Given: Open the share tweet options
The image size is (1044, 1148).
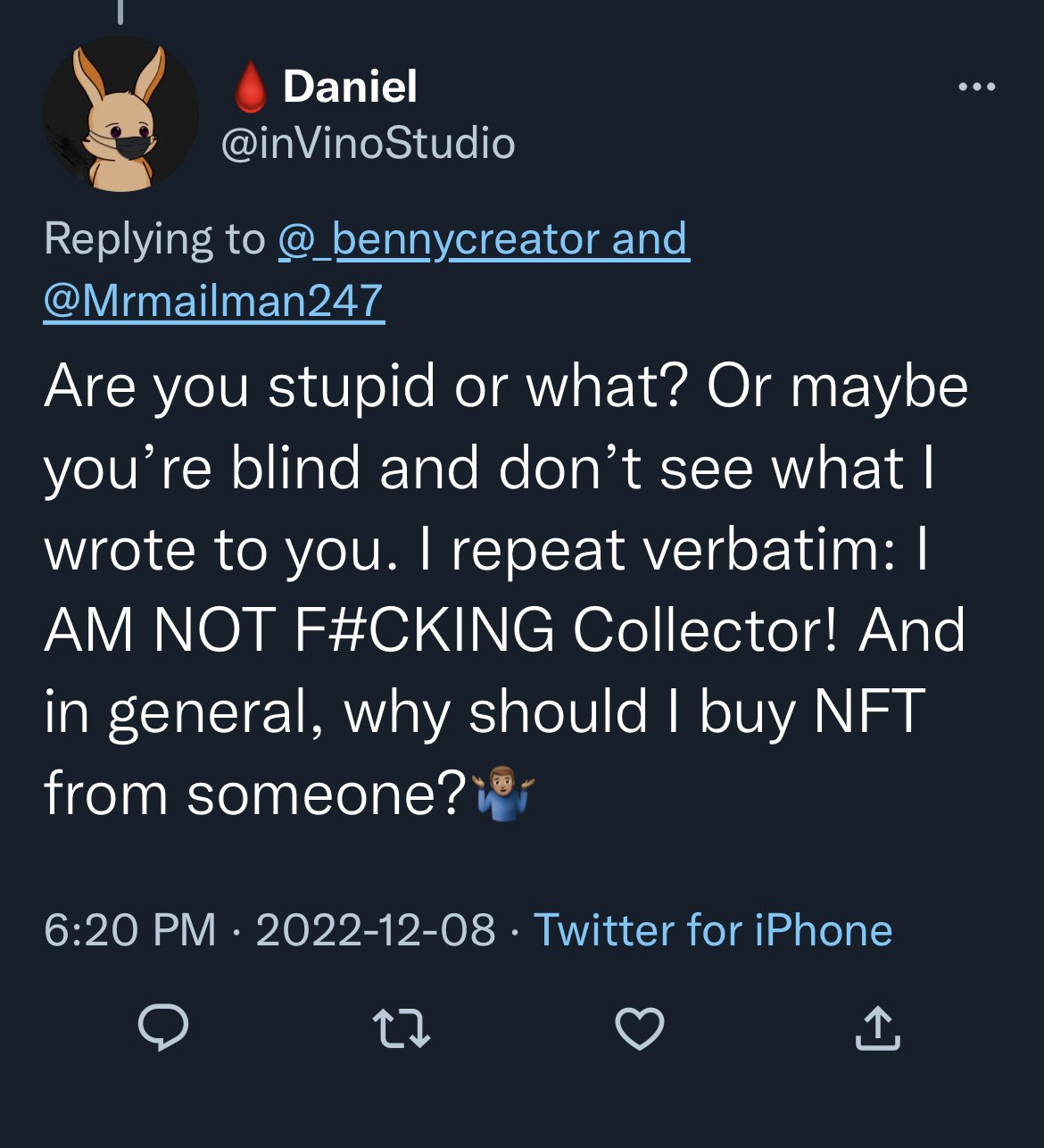Looking at the screenshot, I should 878,1027.
